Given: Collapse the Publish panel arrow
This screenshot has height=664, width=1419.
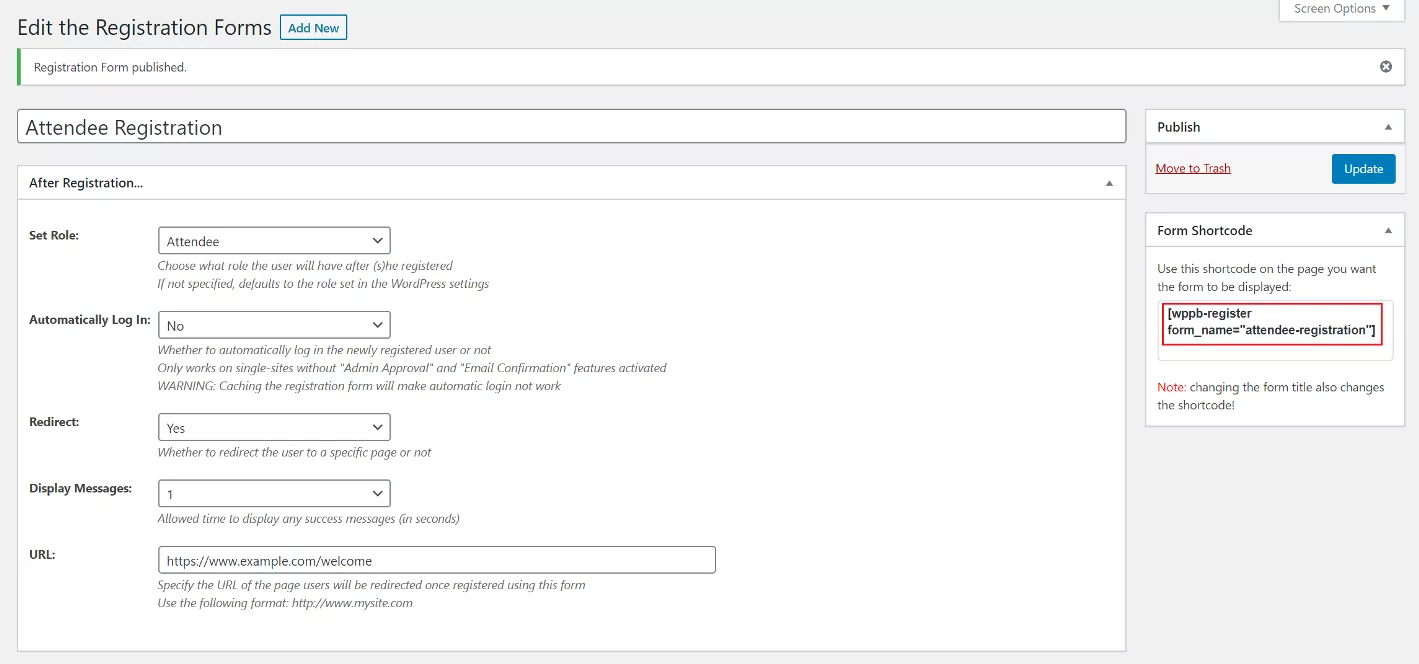Looking at the screenshot, I should [1388, 127].
